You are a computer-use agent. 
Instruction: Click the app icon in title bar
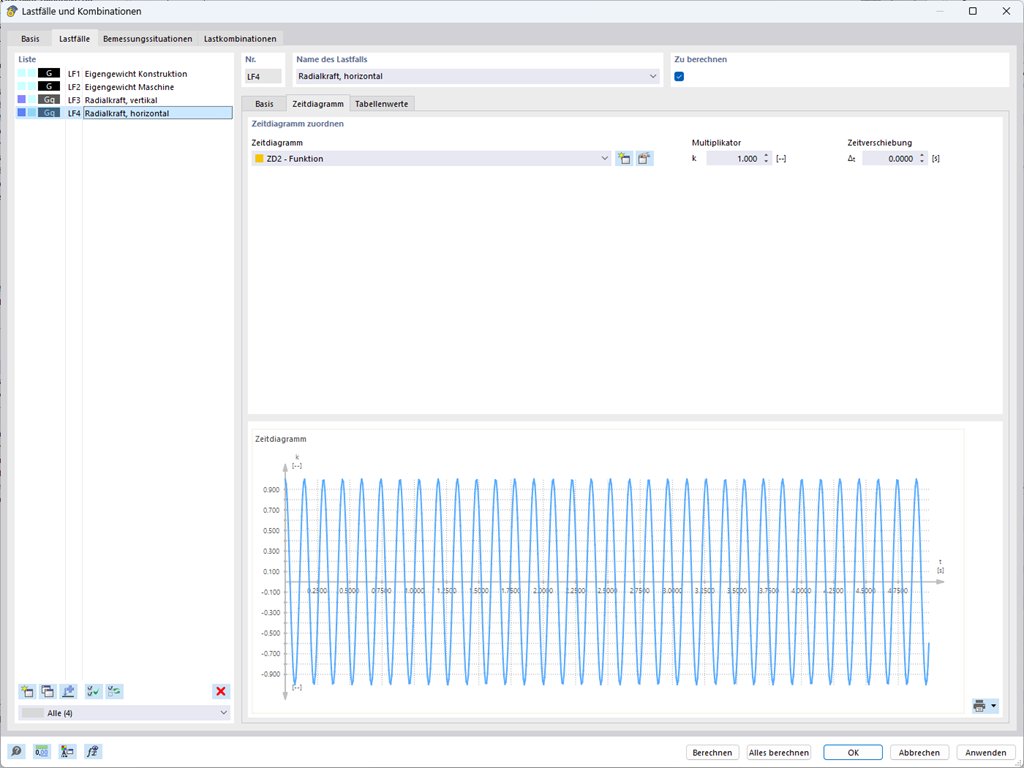[11, 11]
